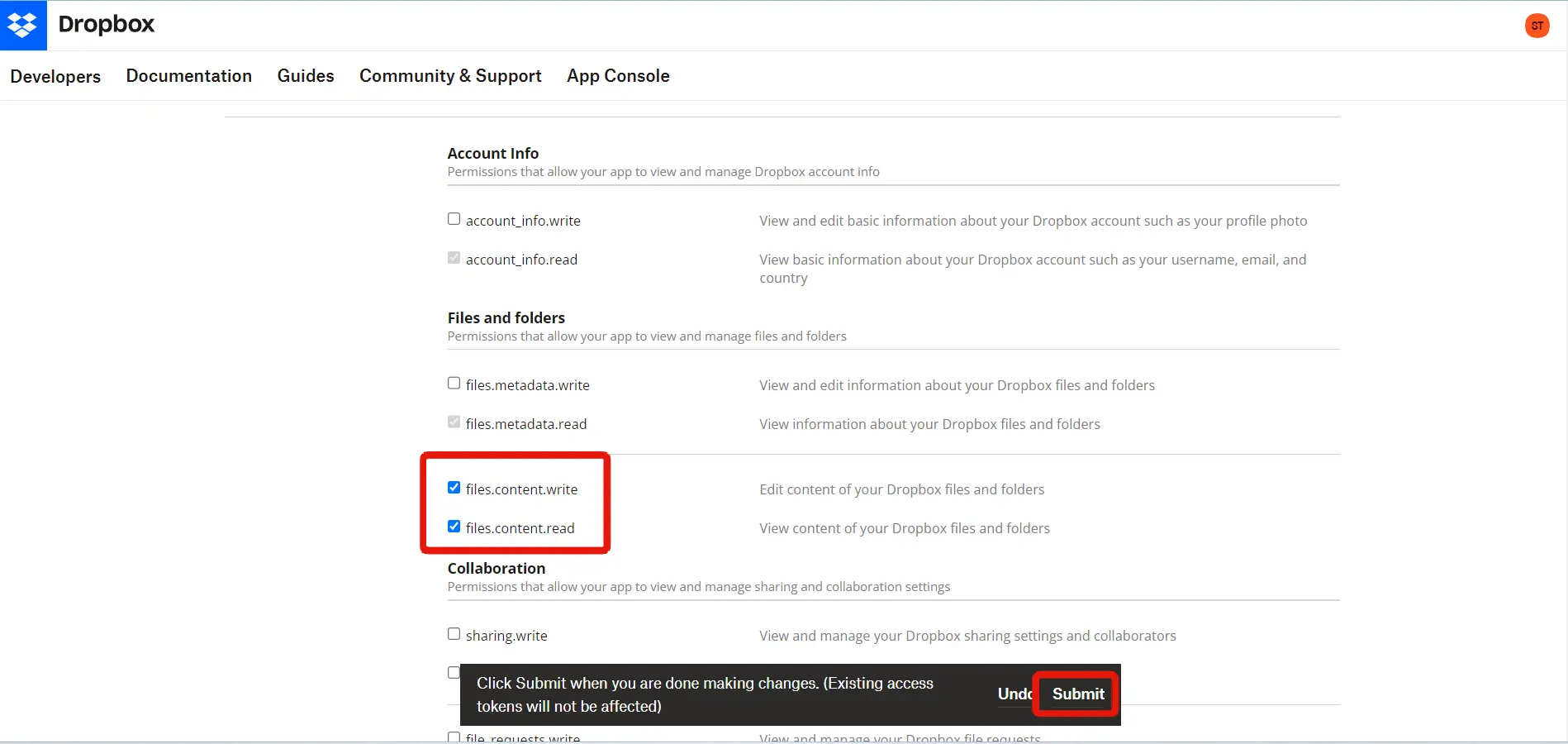Viewport: 1568px width, 744px height.
Task: Click text "Permissions that allow your app to view and manage files and folders"
Action: click(x=647, y=336)
